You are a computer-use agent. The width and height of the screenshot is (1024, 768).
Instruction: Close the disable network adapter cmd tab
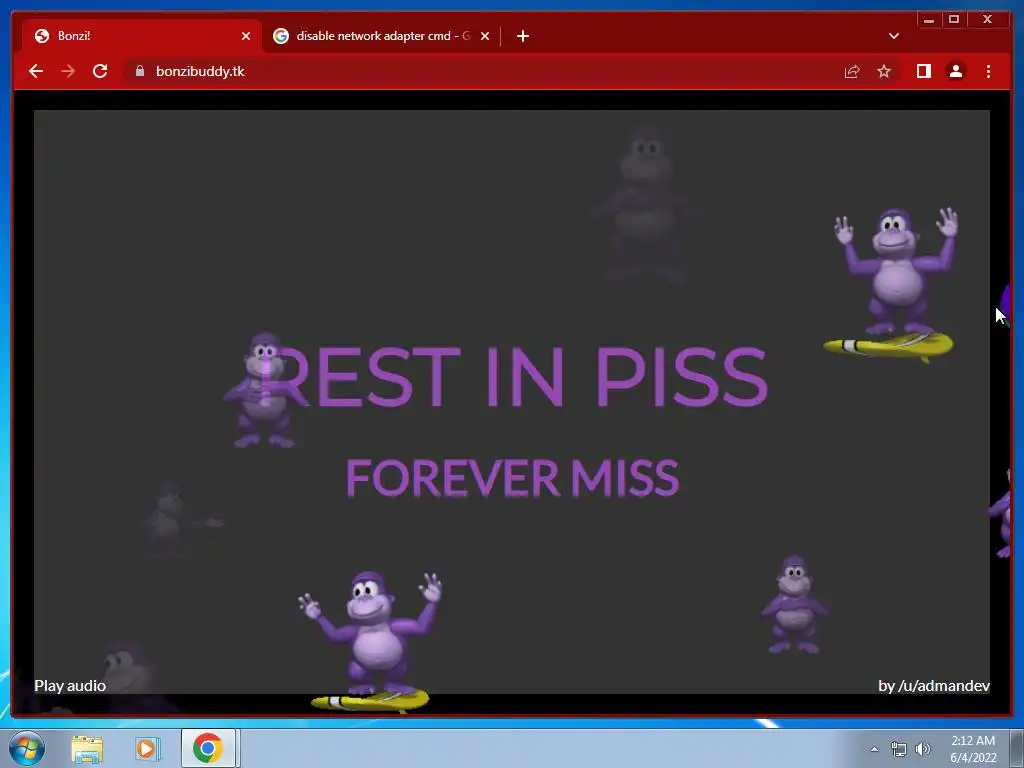(x=485, y=36)
